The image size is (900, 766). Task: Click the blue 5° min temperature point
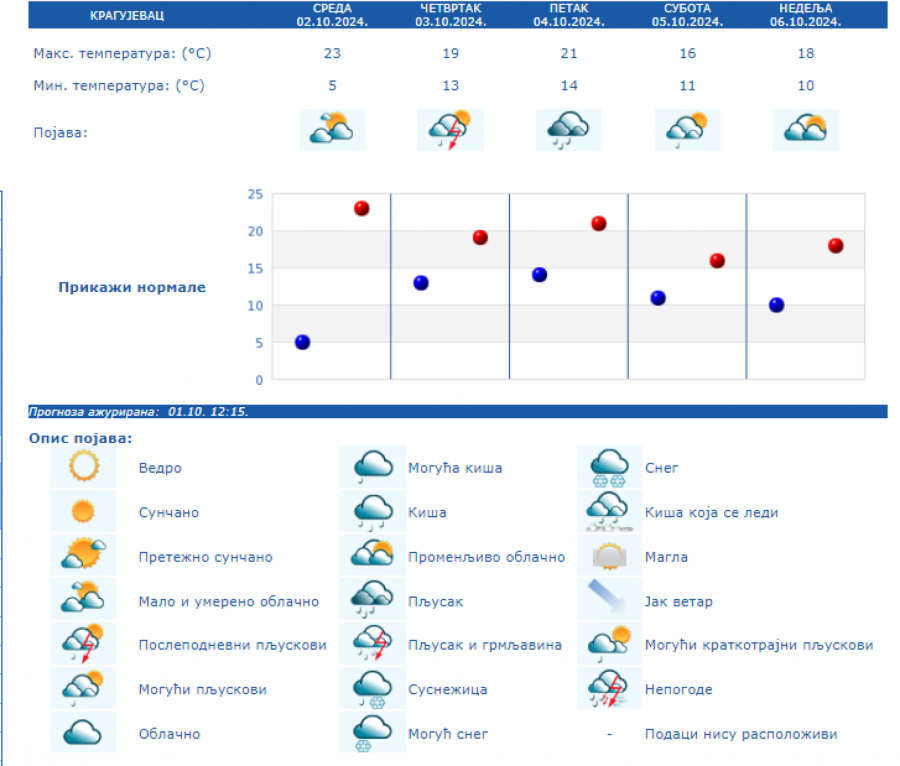[x=302, y=342]
